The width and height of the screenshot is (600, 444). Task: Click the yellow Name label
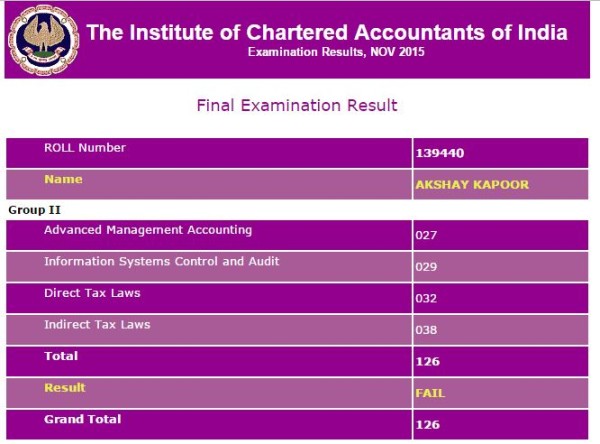pyautogui.click(x=63, y=180)
